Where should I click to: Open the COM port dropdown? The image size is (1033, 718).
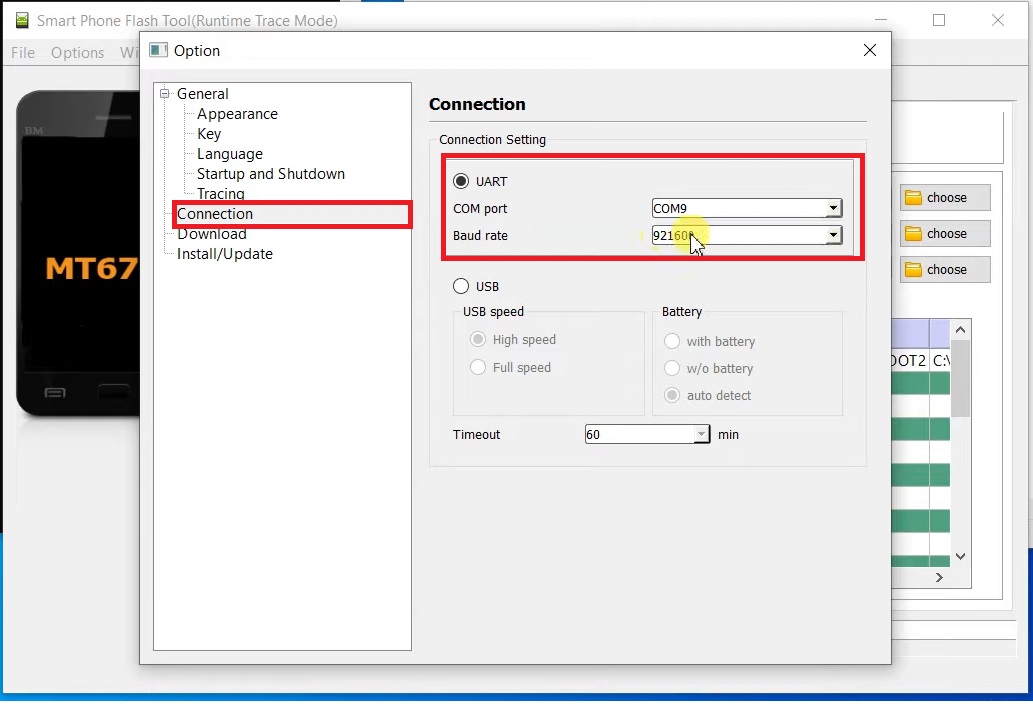pyautogui.click(x=832, y=209)
